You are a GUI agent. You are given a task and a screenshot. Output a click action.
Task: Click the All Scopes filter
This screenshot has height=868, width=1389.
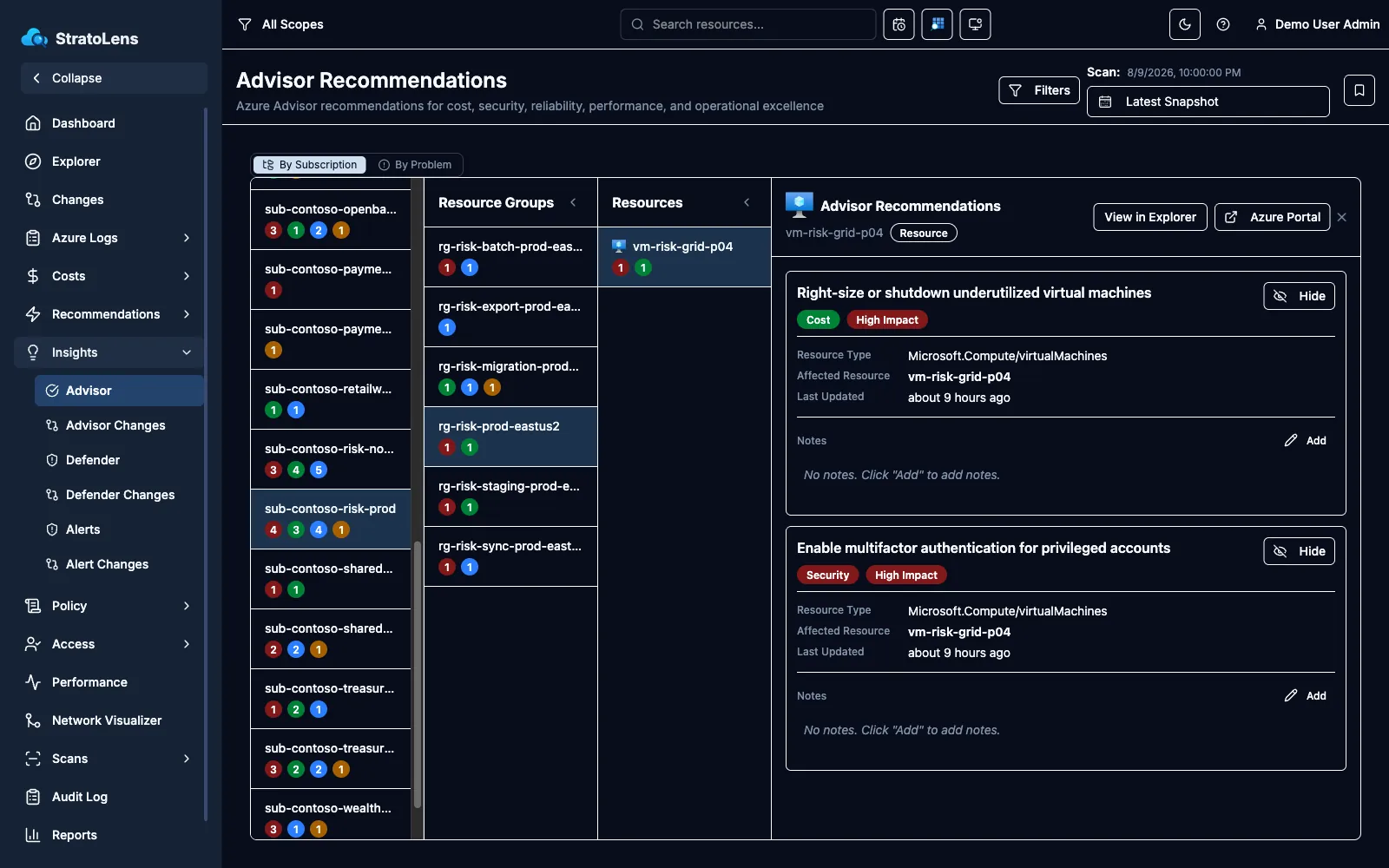280,24
